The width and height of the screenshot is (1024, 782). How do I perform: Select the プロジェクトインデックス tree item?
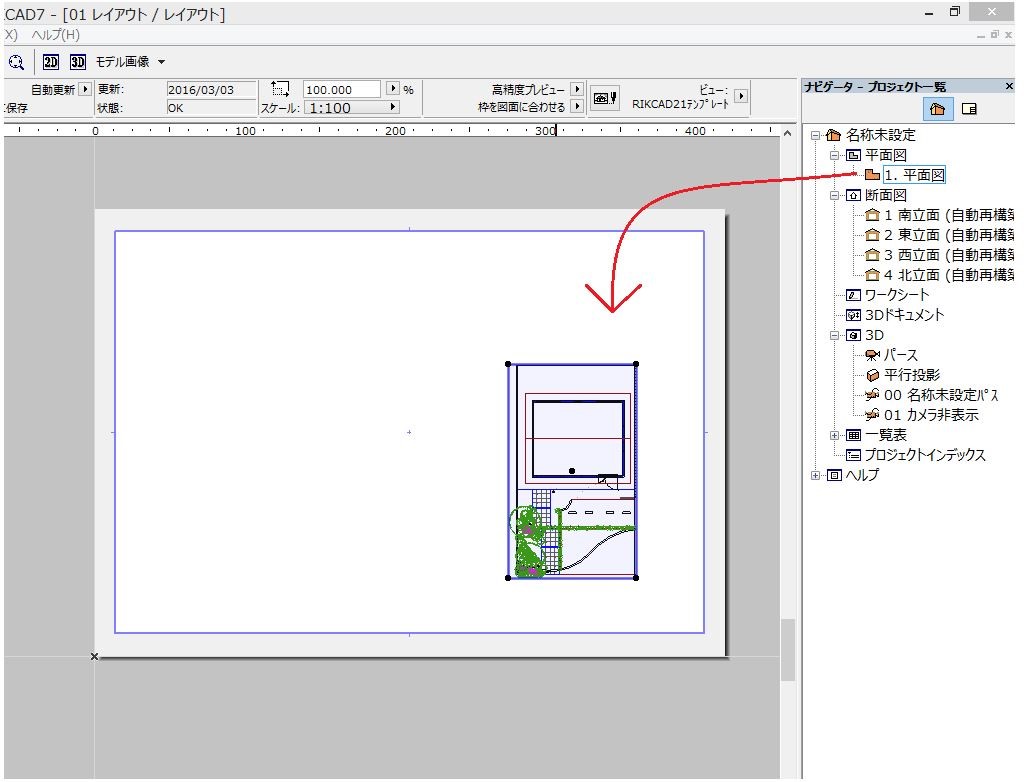pyautogui.click(x=925, y=455)
